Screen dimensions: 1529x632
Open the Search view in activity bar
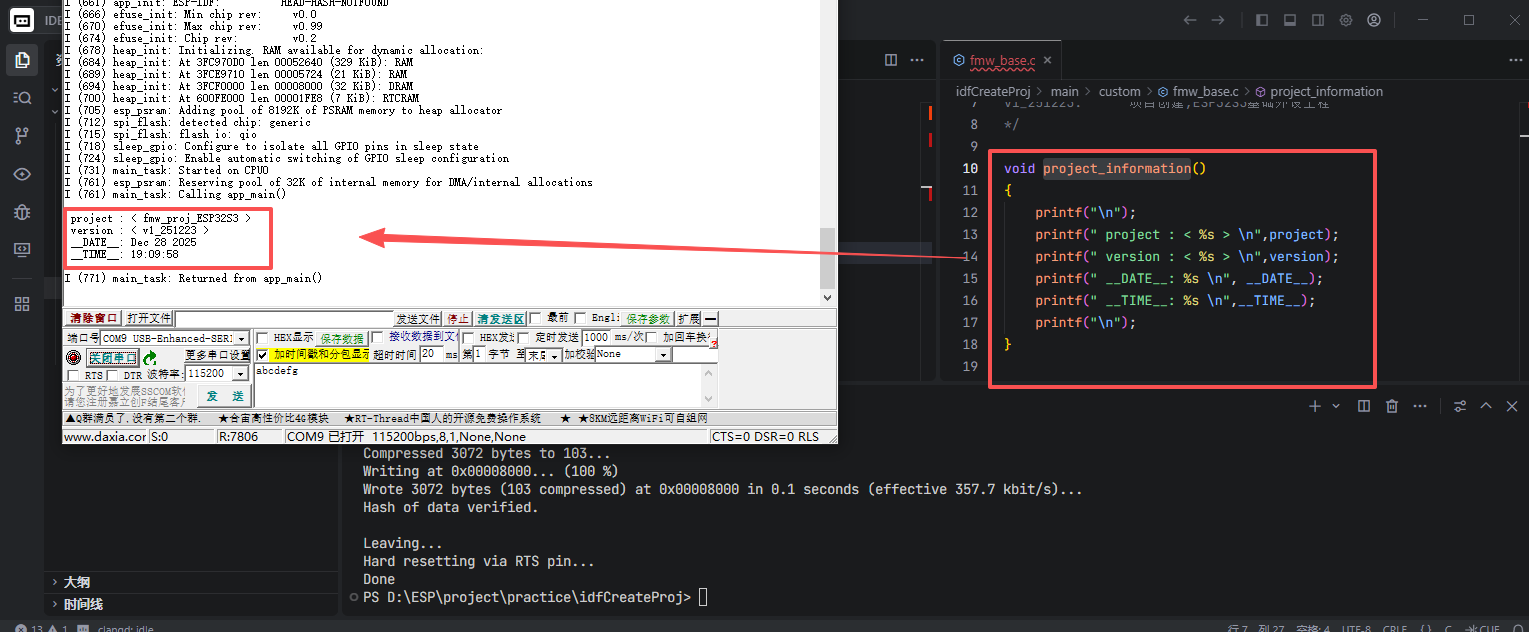(22, 98)
